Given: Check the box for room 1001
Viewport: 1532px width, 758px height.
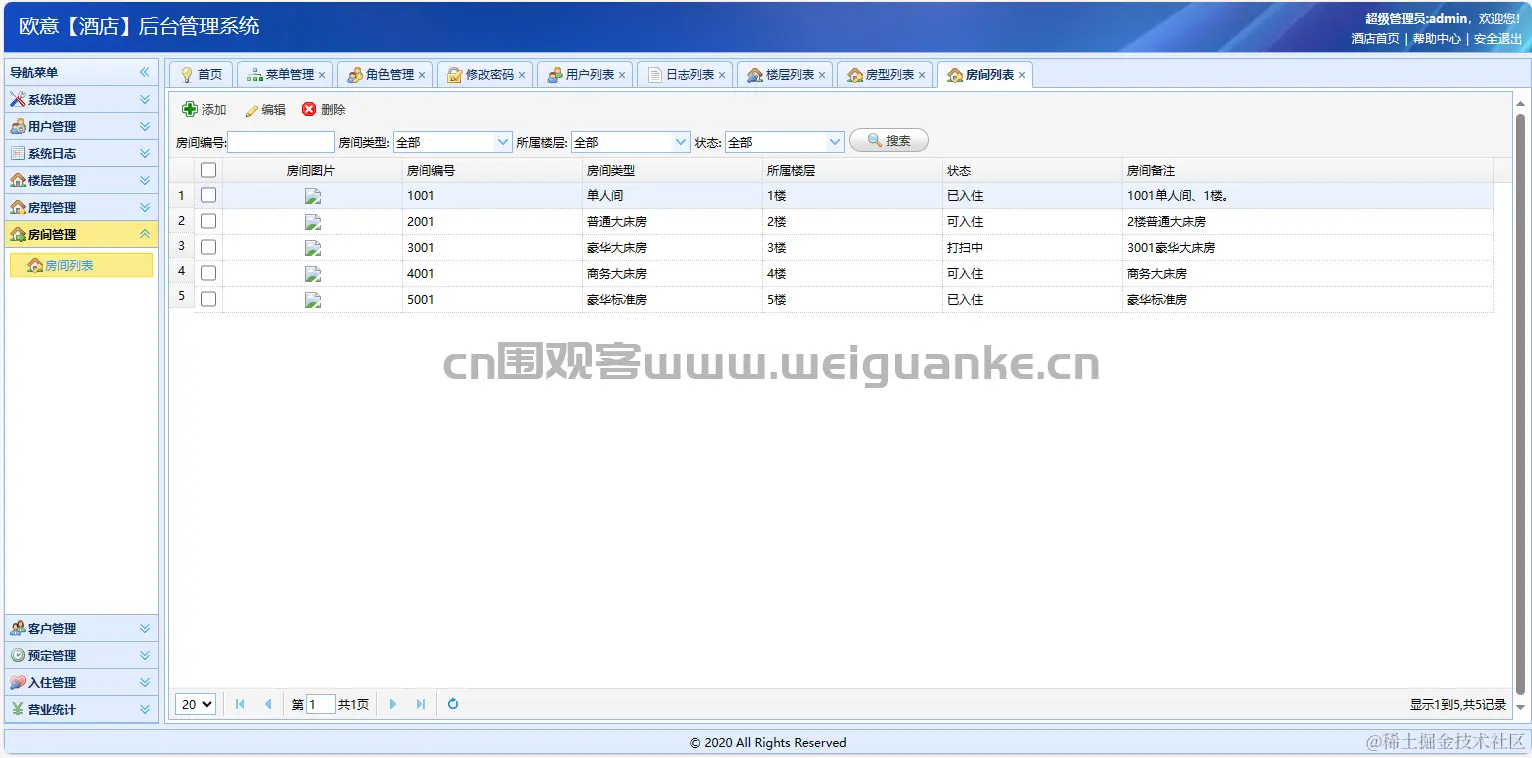Looking at the screenshot, I should (x=208, y=195).
